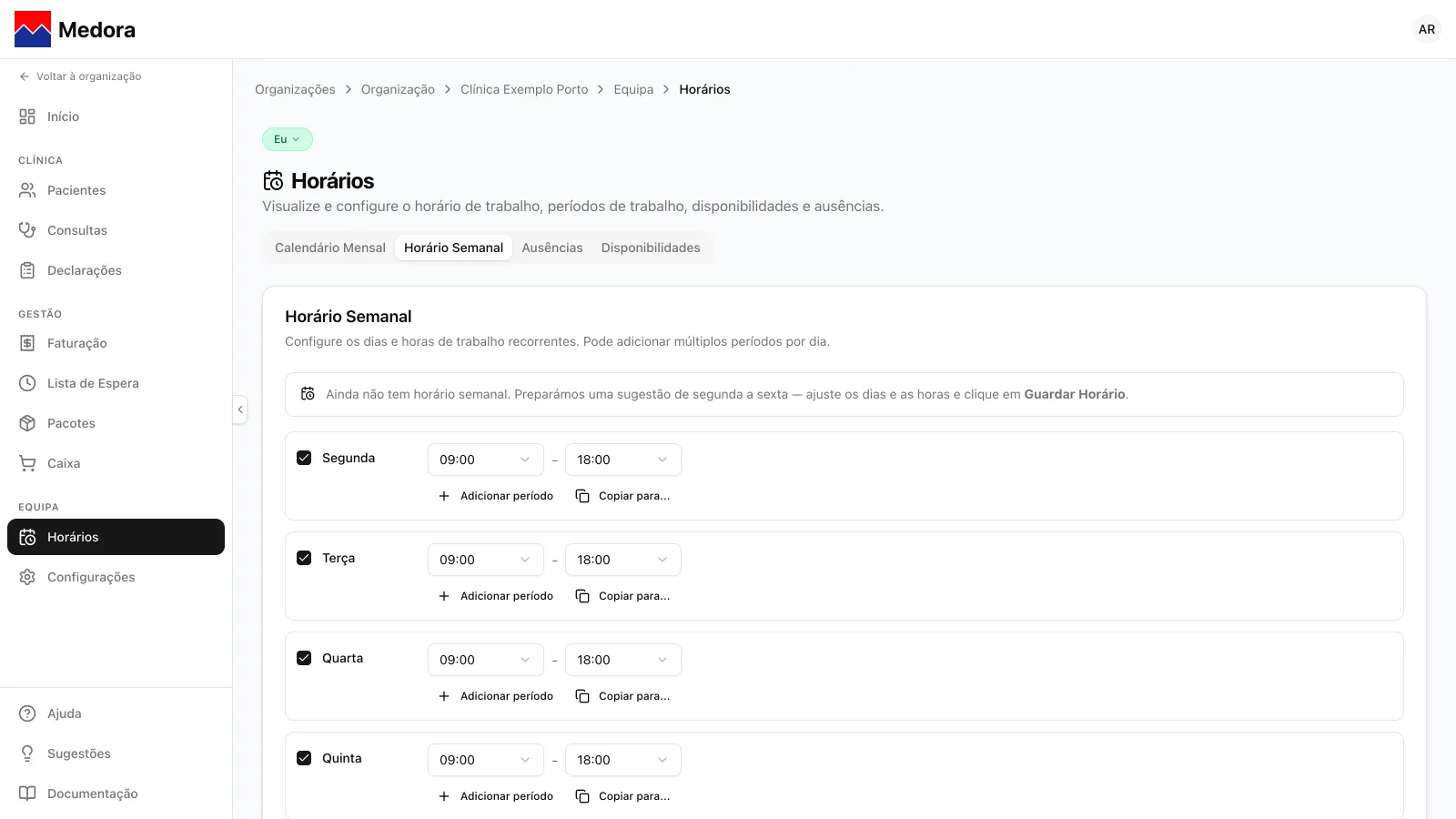
Task: Open the AR user avatar menu
Action: click(1427, 29)
